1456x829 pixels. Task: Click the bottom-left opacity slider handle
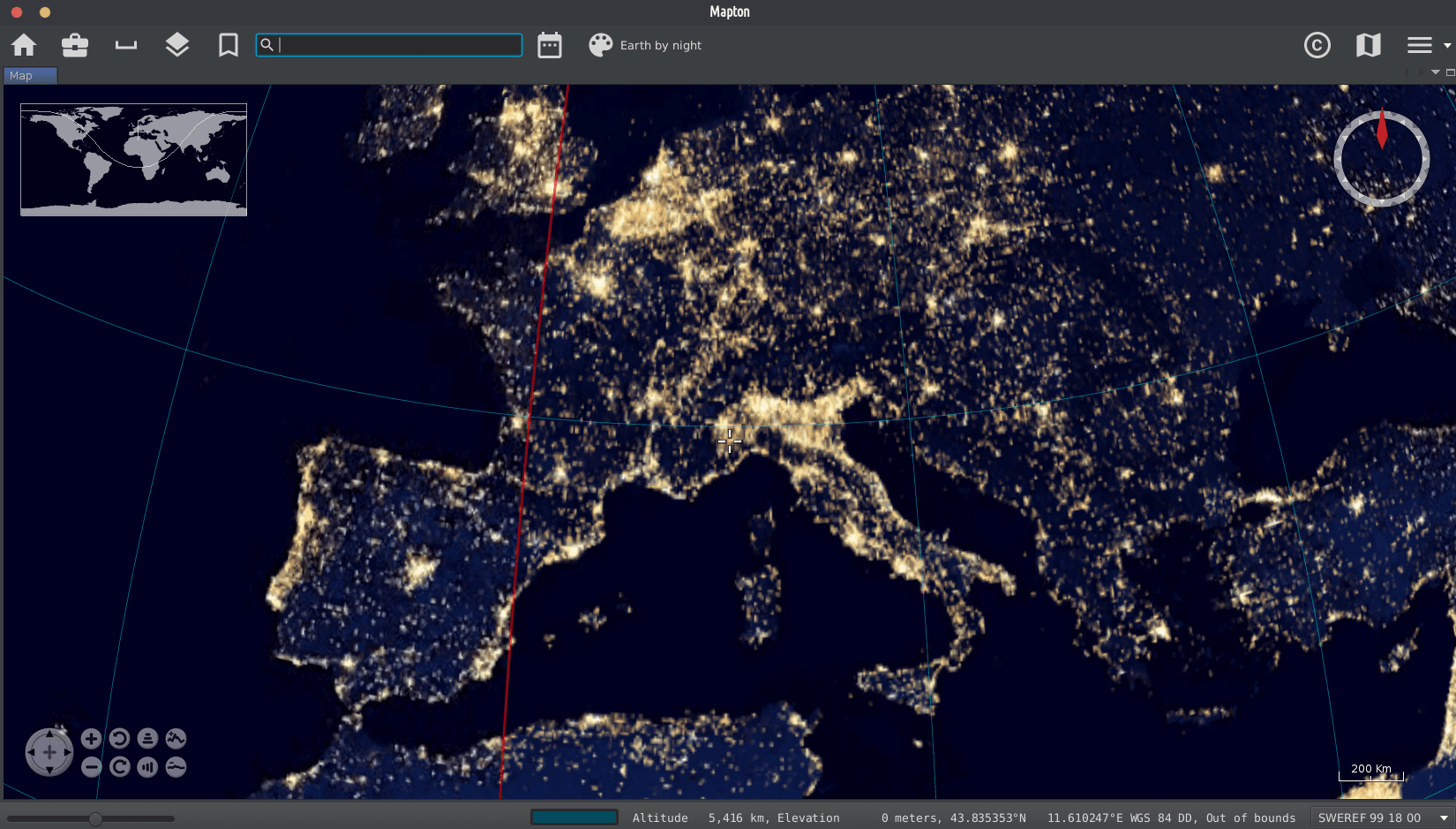95,818
